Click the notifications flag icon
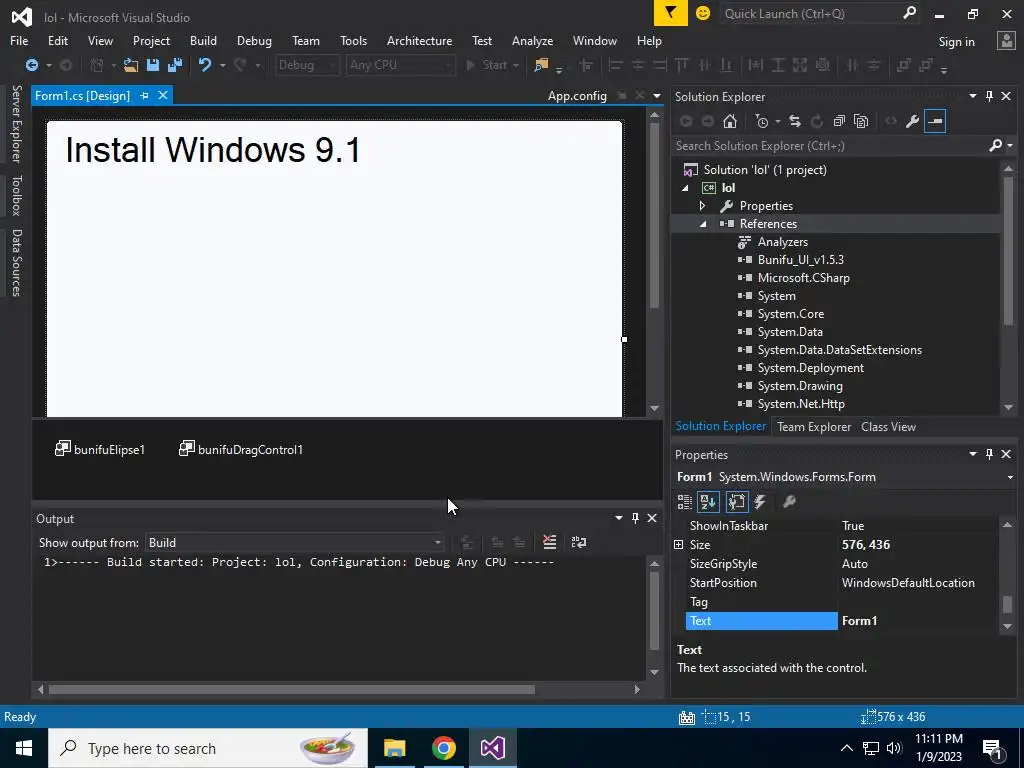Viewport: 1024px width, 768px height. [671, 13]
